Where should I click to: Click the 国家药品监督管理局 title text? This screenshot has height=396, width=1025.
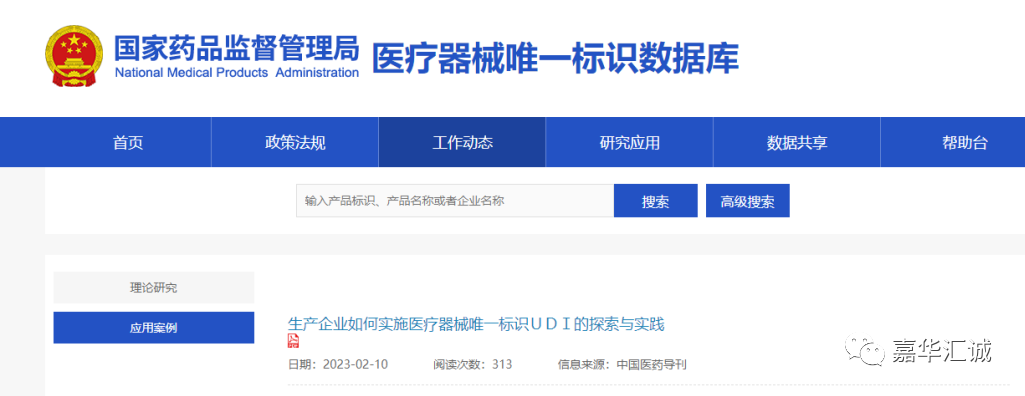tap(237, 48)
